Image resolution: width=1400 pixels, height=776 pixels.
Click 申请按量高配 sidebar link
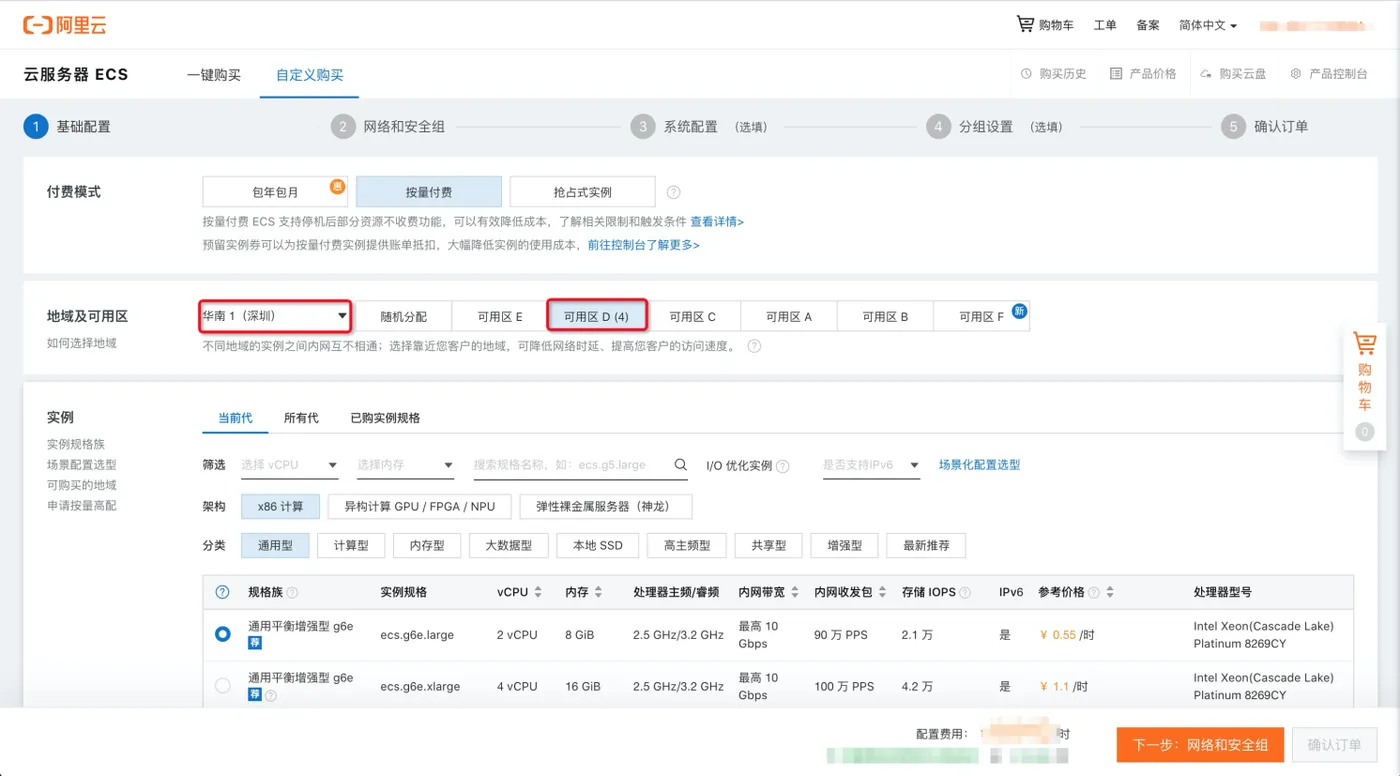pos(82,506)
